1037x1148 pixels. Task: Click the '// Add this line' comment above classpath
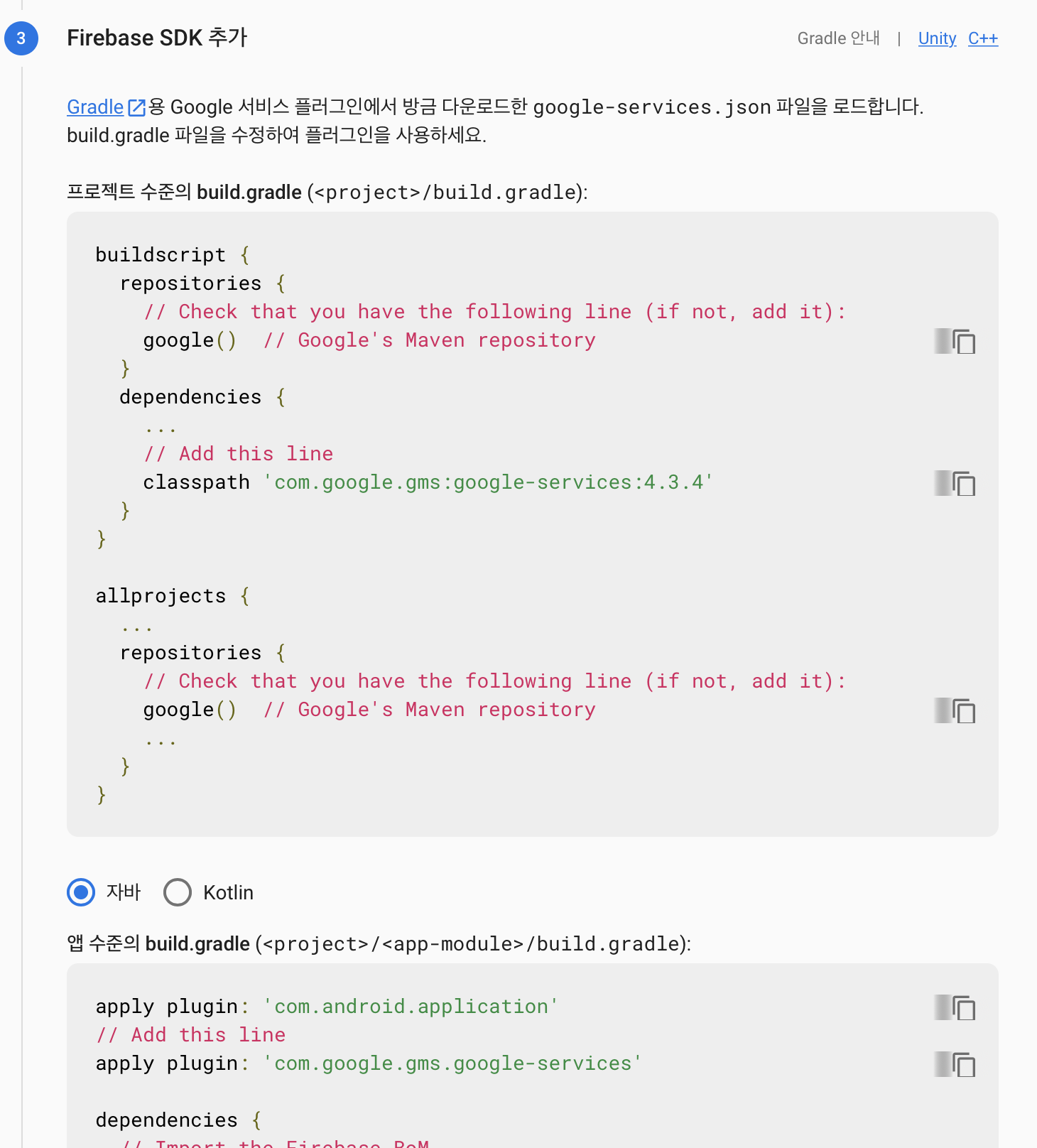pos(238,454)
